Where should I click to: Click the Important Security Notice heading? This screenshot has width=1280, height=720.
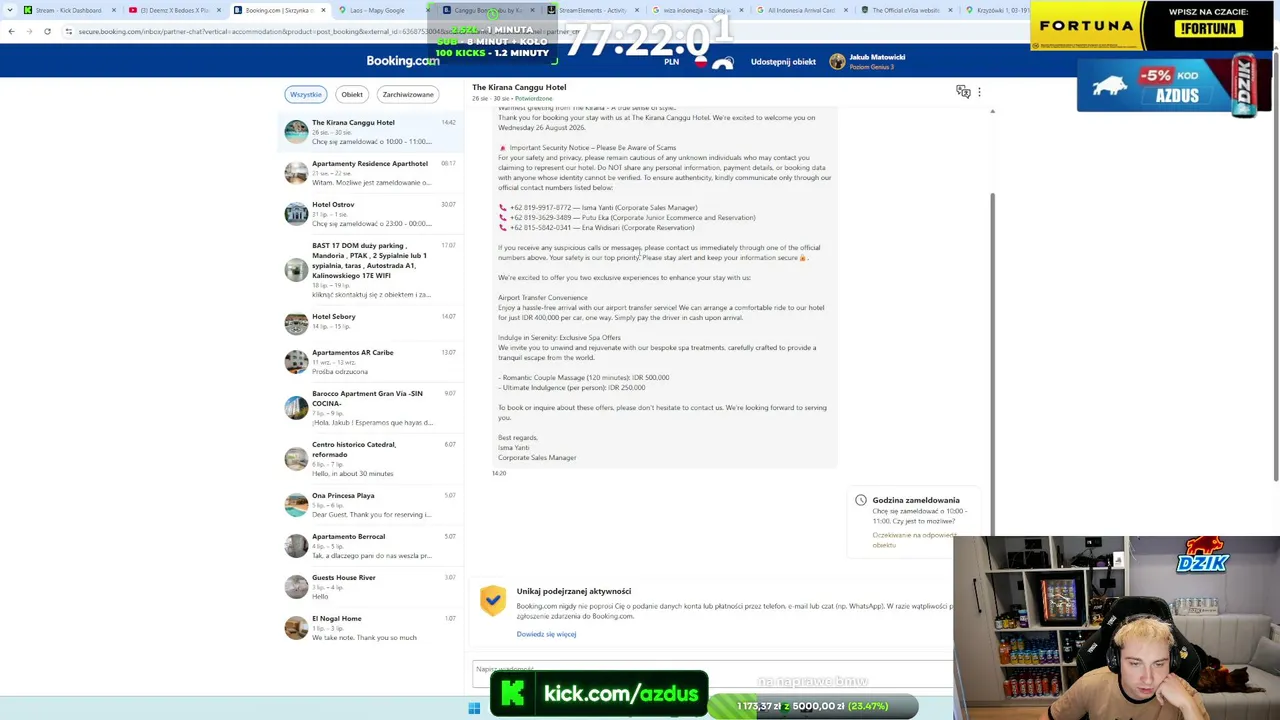[592, 148]
